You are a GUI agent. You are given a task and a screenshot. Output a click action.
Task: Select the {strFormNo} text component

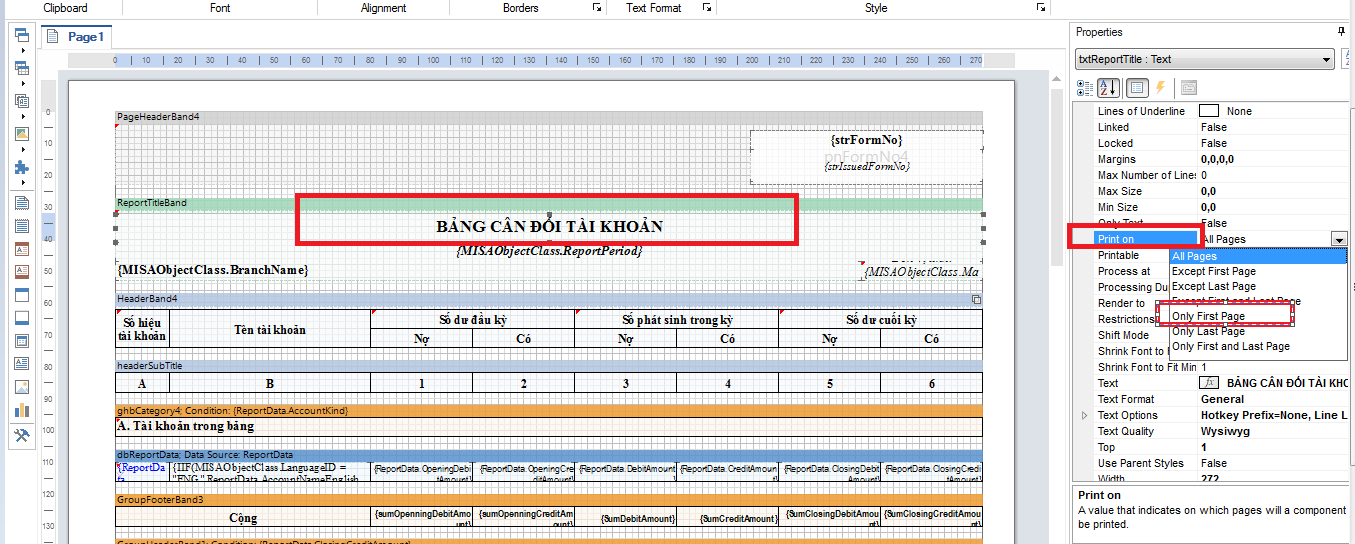[x=866, y=141]
